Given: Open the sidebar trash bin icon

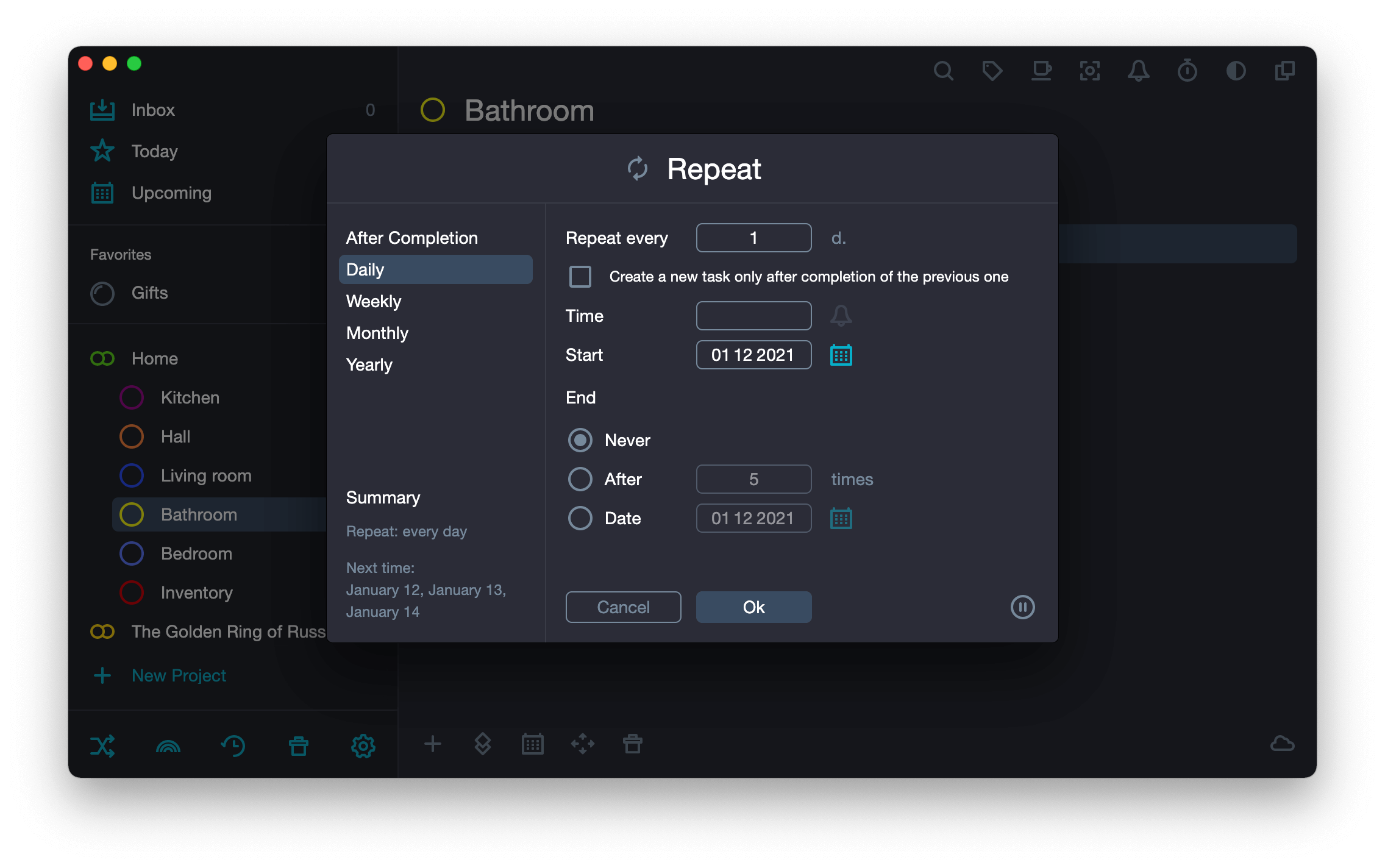Looking at the screenshot, I should point(299,745).
